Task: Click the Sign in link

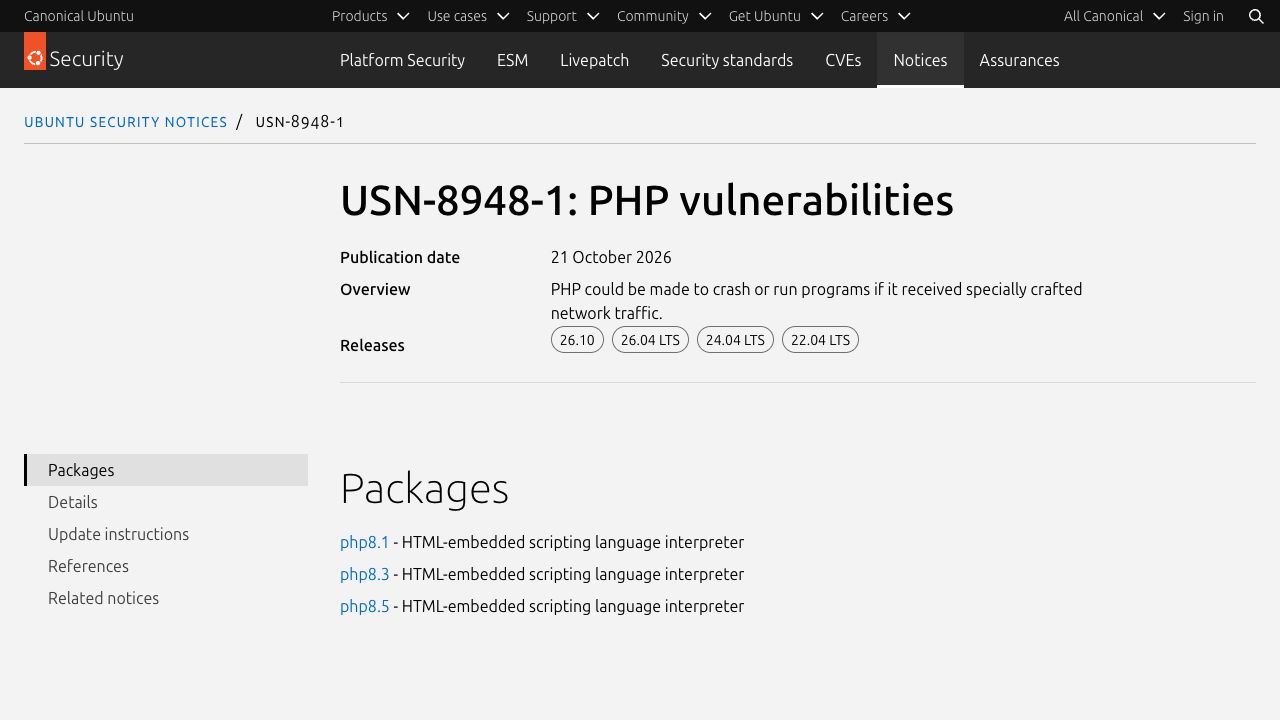Action: [1203, 16]
